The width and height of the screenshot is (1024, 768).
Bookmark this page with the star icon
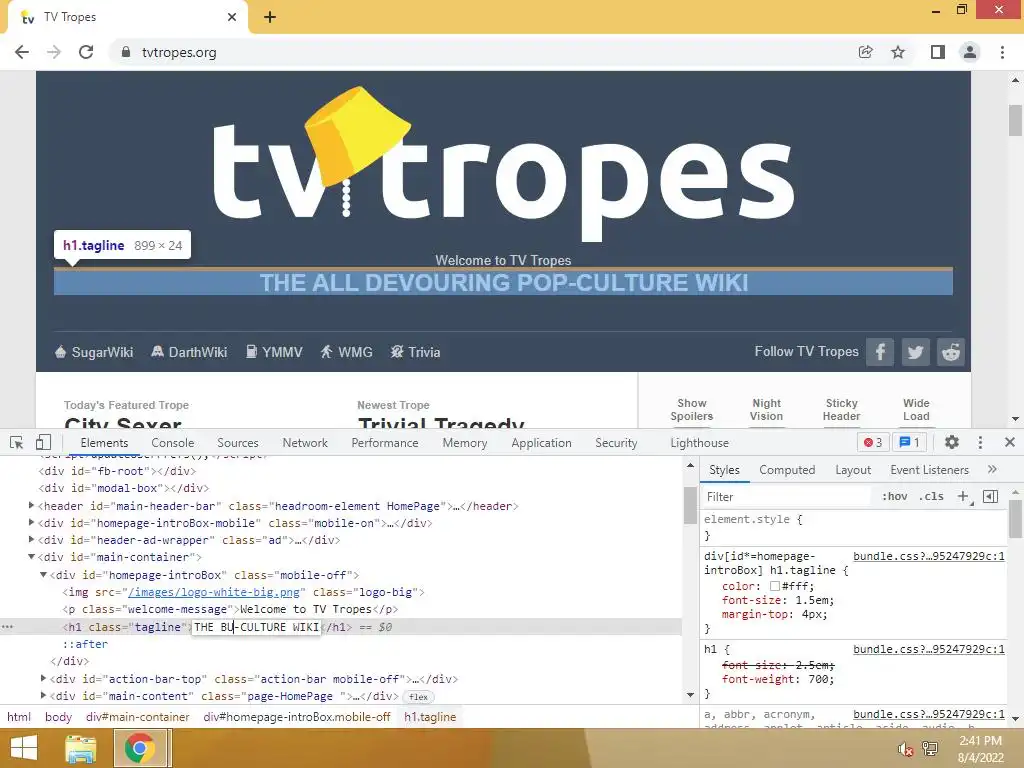pyautogui.click(x=898, y=52)
